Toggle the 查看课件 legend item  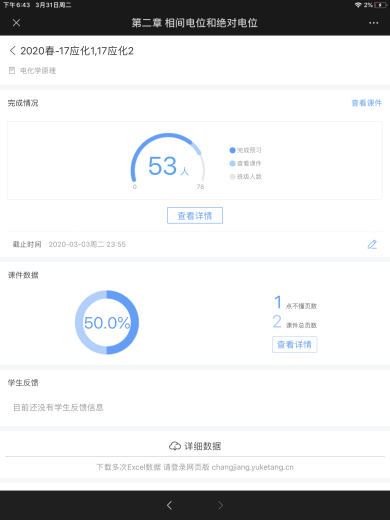pos(245,163)
